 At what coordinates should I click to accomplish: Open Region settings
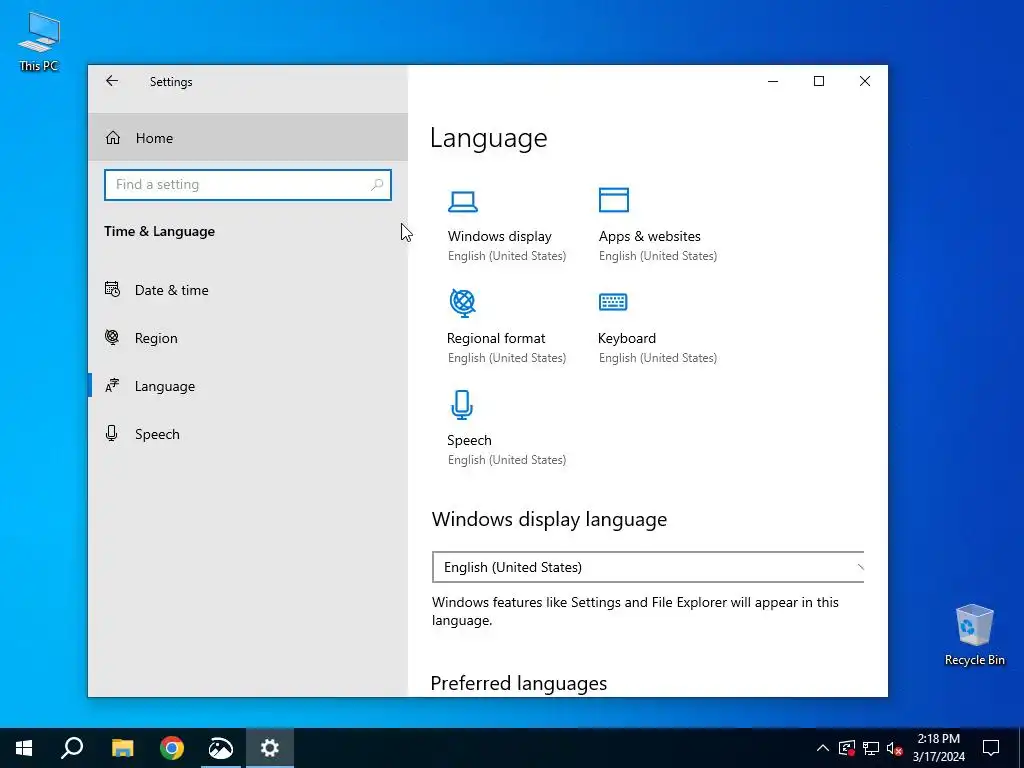click(248, 338)
